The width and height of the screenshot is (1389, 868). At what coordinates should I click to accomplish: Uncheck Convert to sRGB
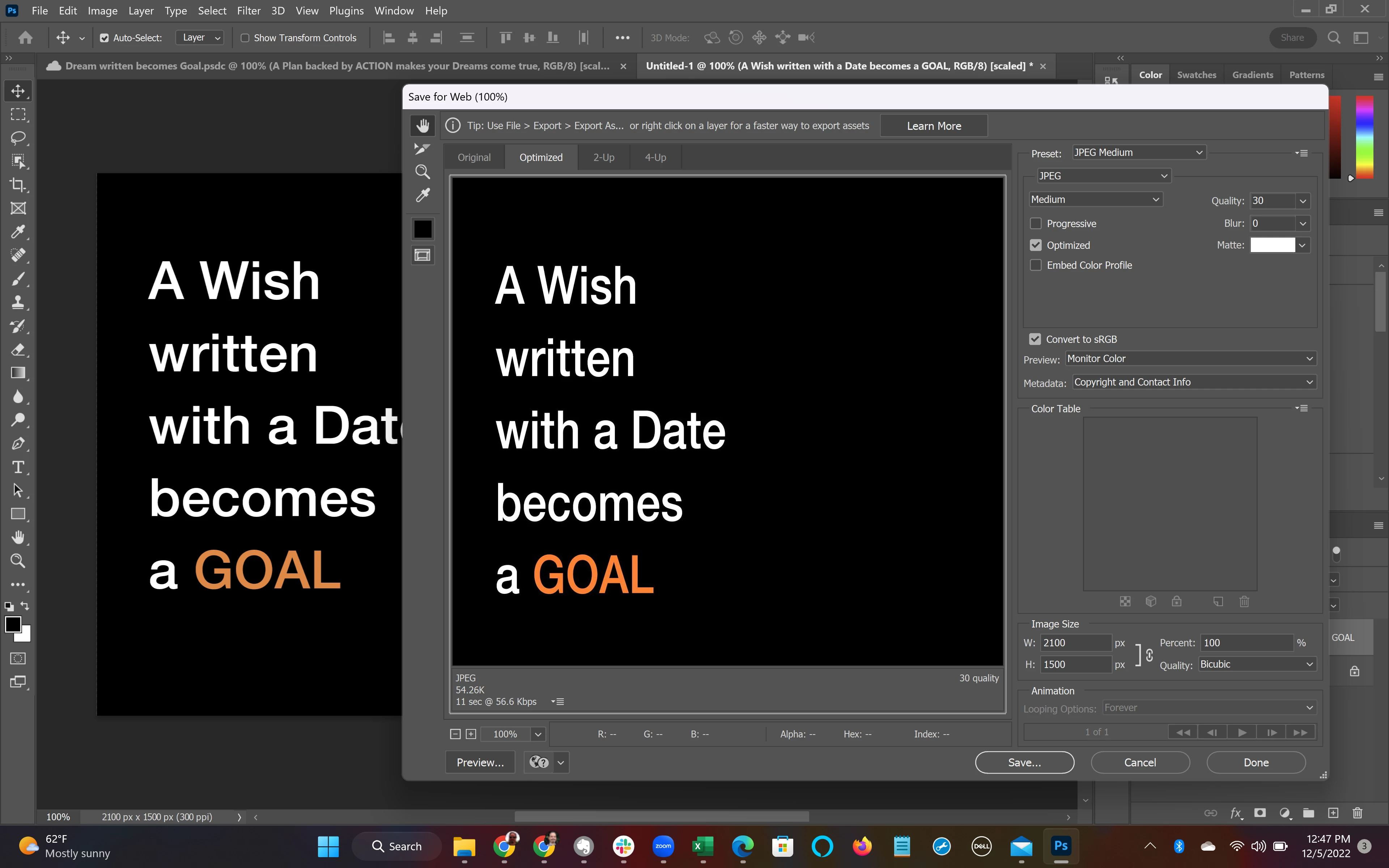coord(1035,339)
